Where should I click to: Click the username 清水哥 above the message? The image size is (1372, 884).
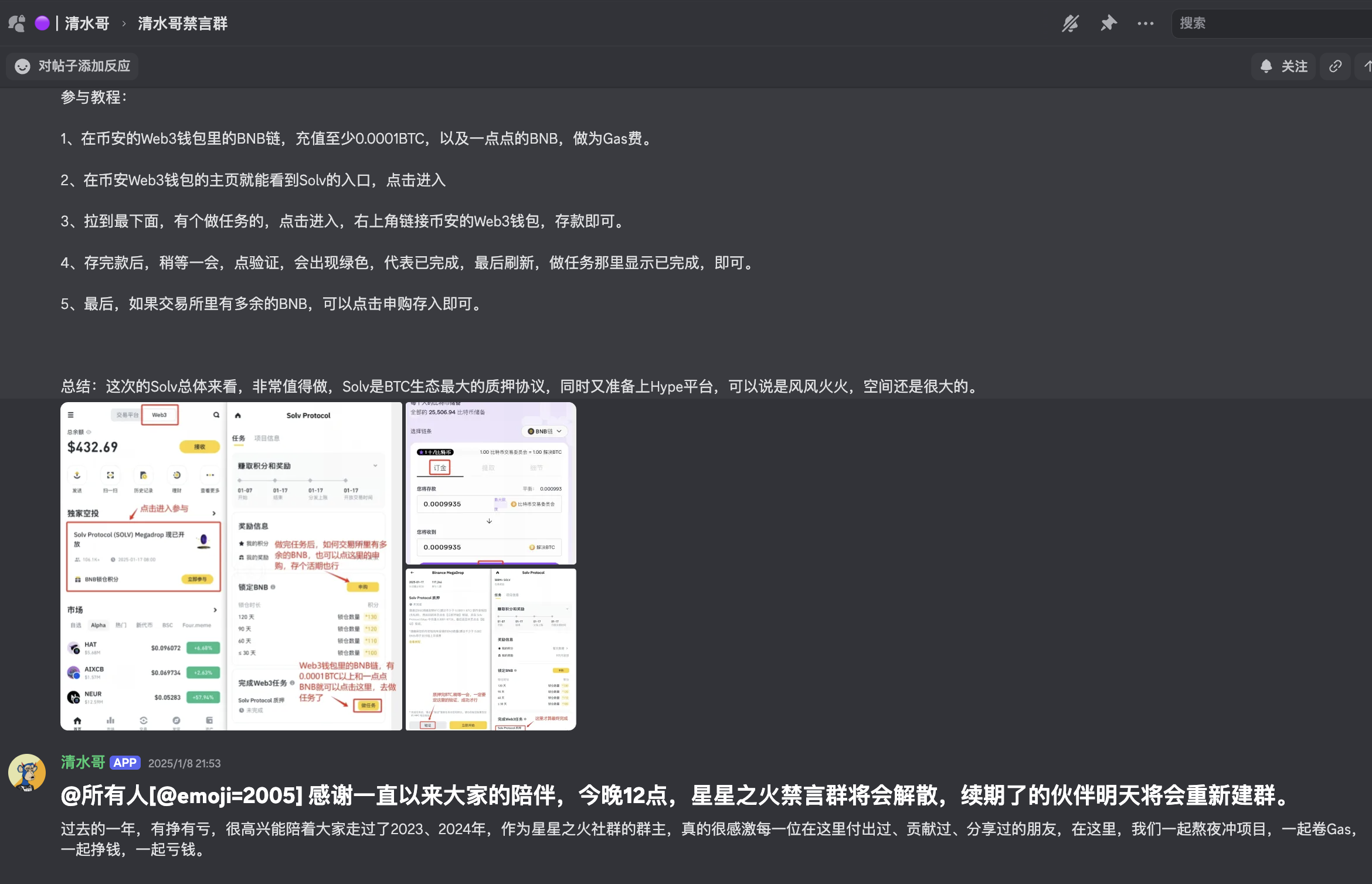pos(81,762)
